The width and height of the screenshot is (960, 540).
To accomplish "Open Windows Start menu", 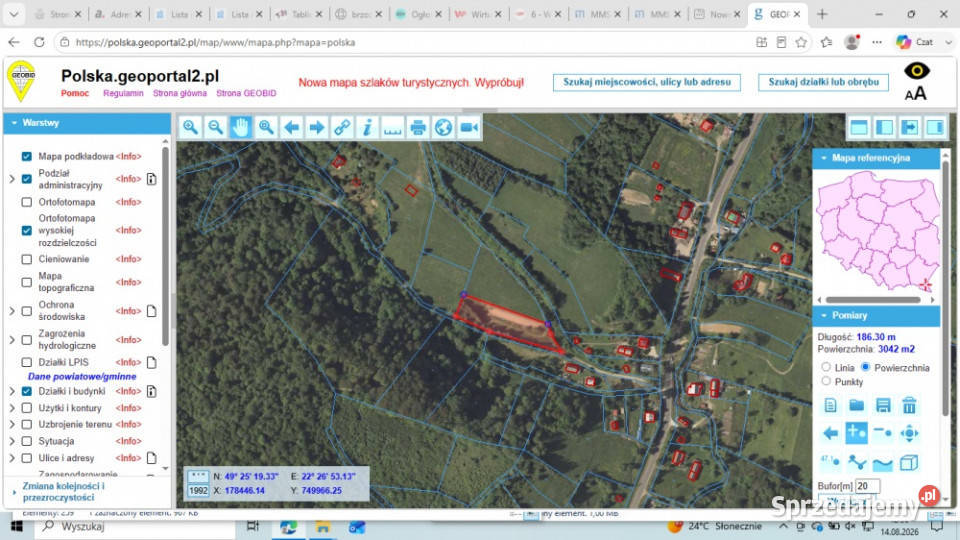I will (17, 527).
